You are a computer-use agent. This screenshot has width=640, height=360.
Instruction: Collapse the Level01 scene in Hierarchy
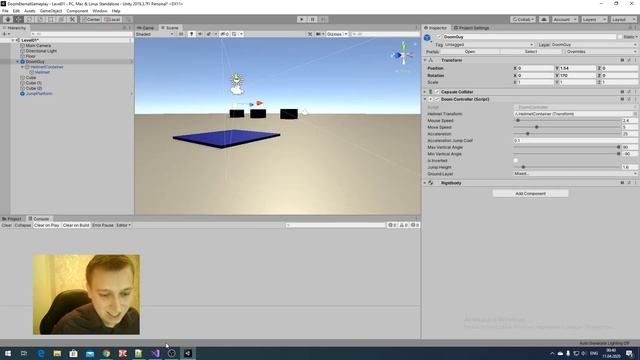click(x=13, y=40)
